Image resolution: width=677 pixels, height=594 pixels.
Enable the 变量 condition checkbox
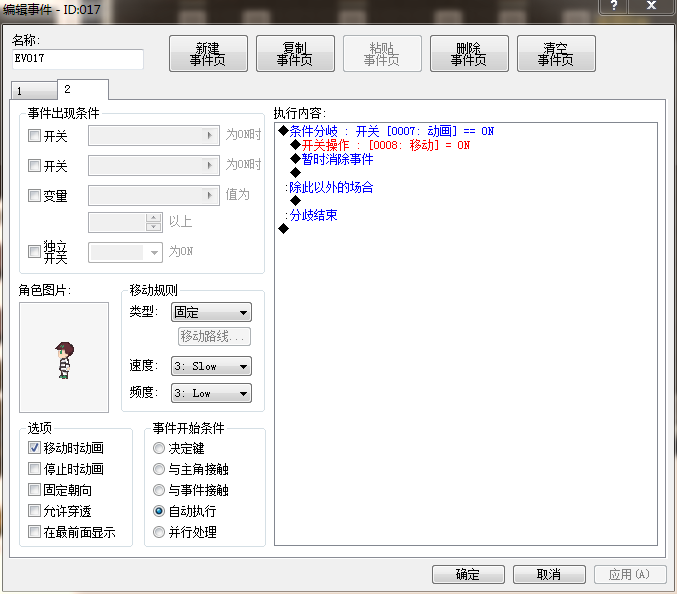(34, 196)
